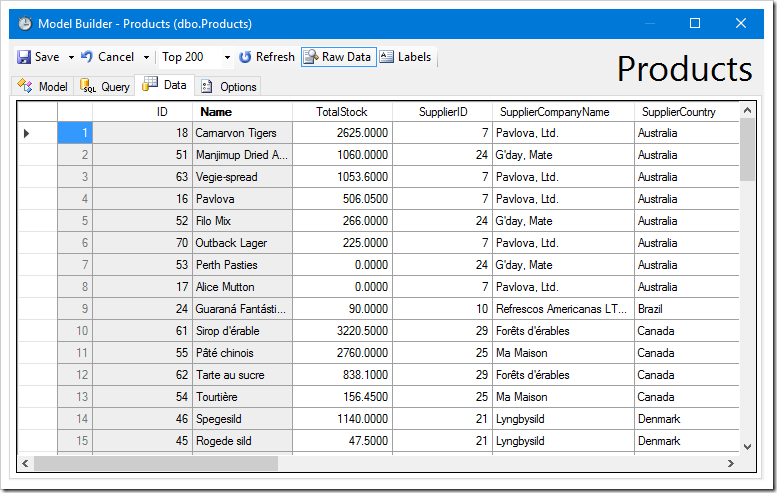Click the Model Builder title bar icon
Screen dimensions: 777x493
point(25,23)
